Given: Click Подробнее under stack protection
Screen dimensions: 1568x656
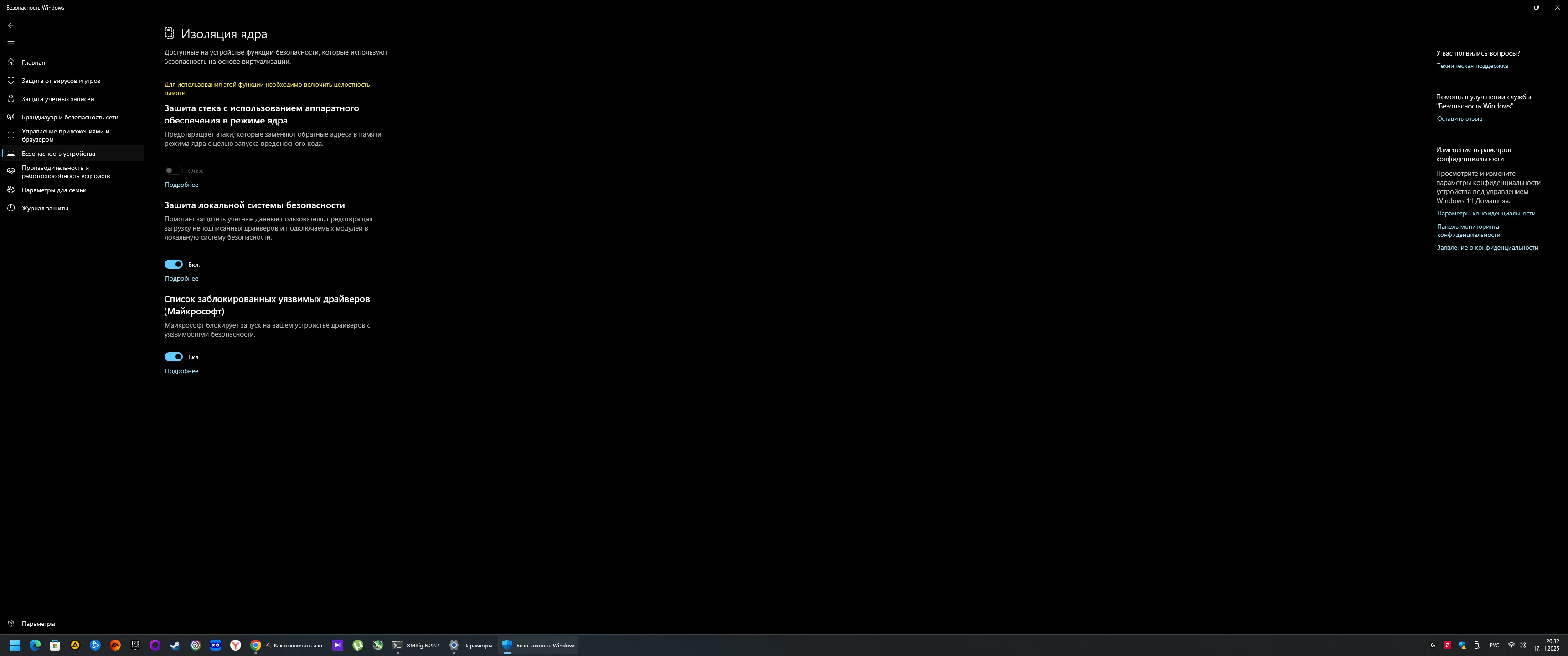Looking at the screenshot, I should (x=181, y=184).
